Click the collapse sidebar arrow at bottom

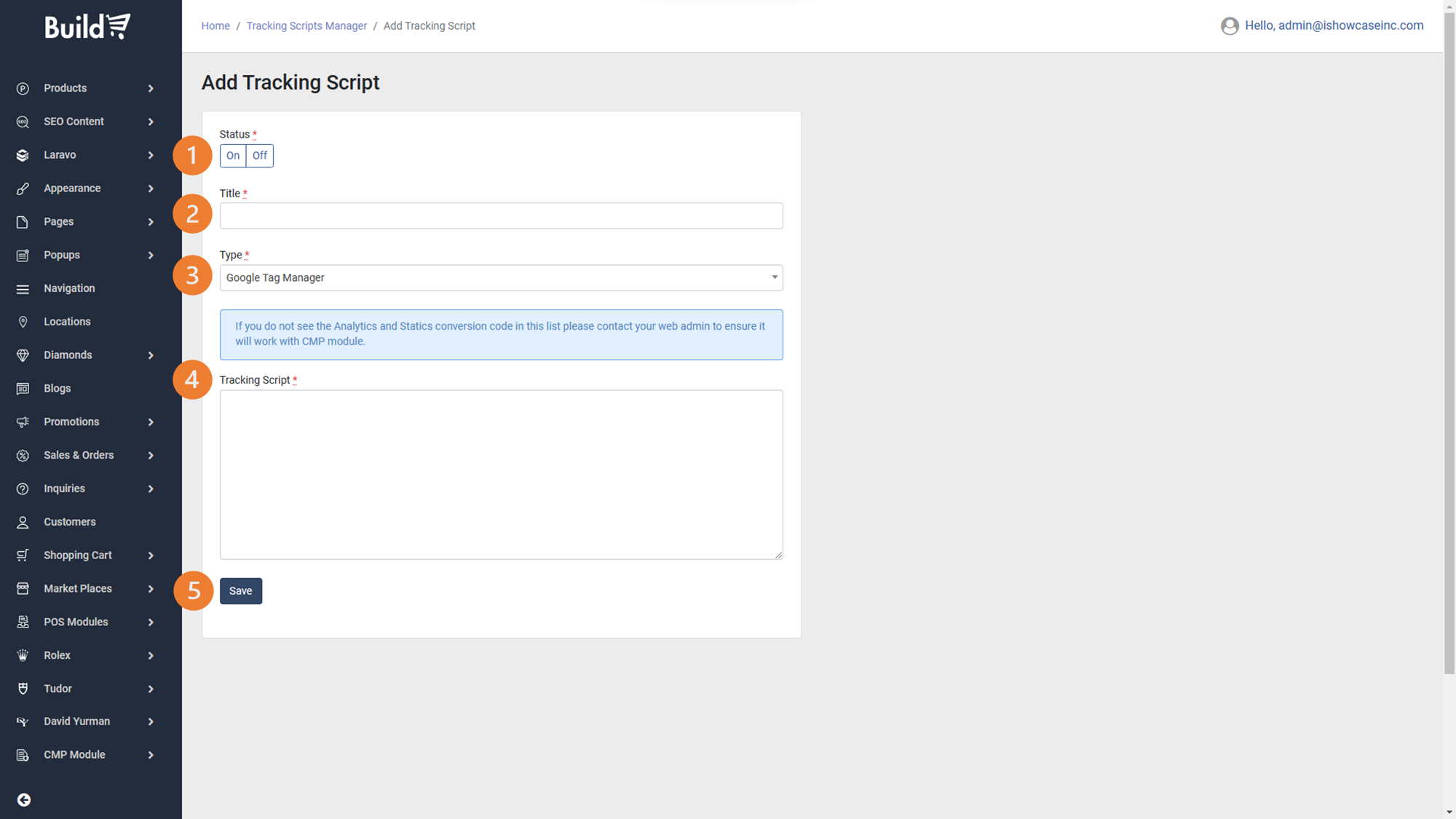click(24, 799)
